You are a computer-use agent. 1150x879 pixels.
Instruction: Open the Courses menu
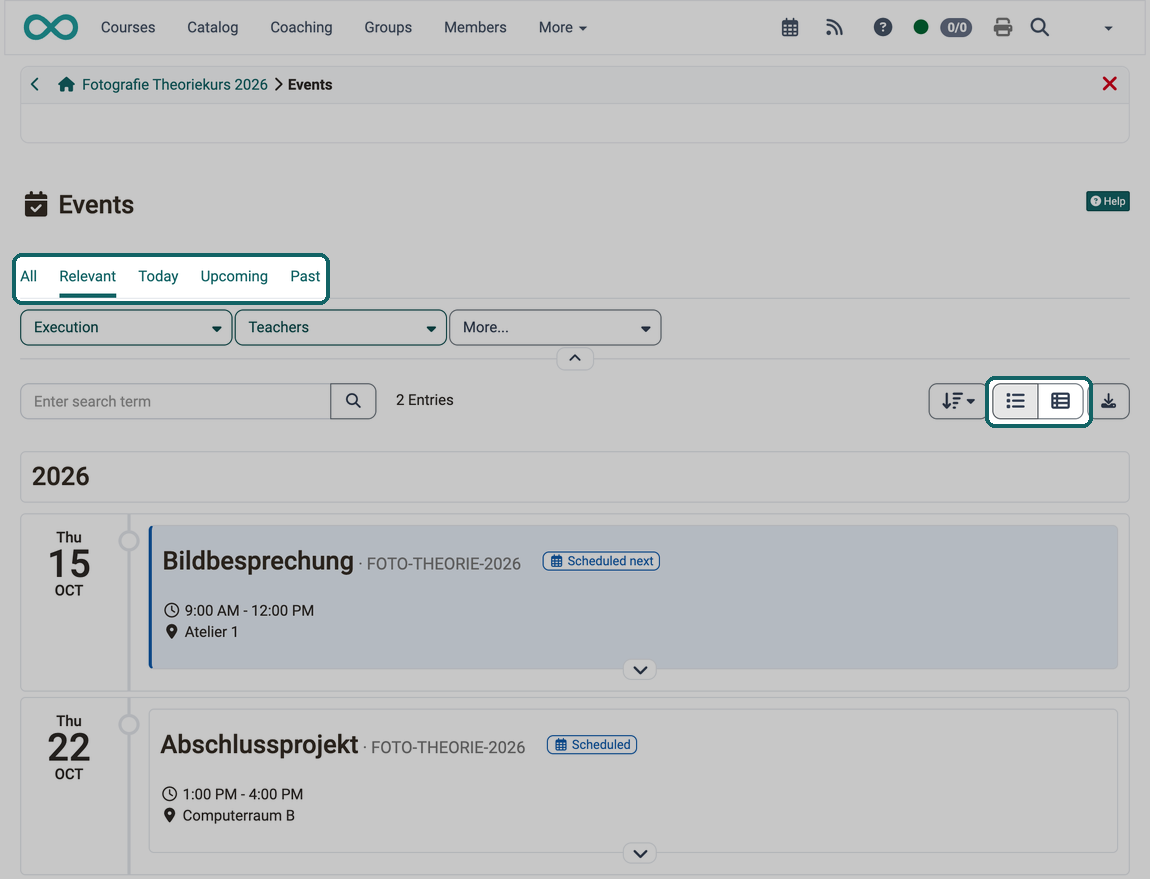tap(128, 27)
